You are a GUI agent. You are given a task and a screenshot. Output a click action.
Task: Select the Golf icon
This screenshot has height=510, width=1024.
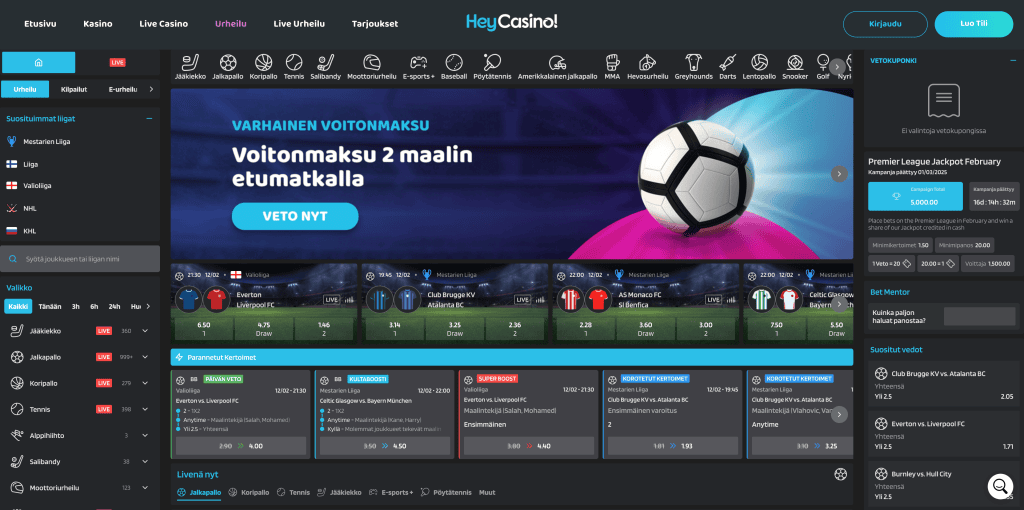823,67
